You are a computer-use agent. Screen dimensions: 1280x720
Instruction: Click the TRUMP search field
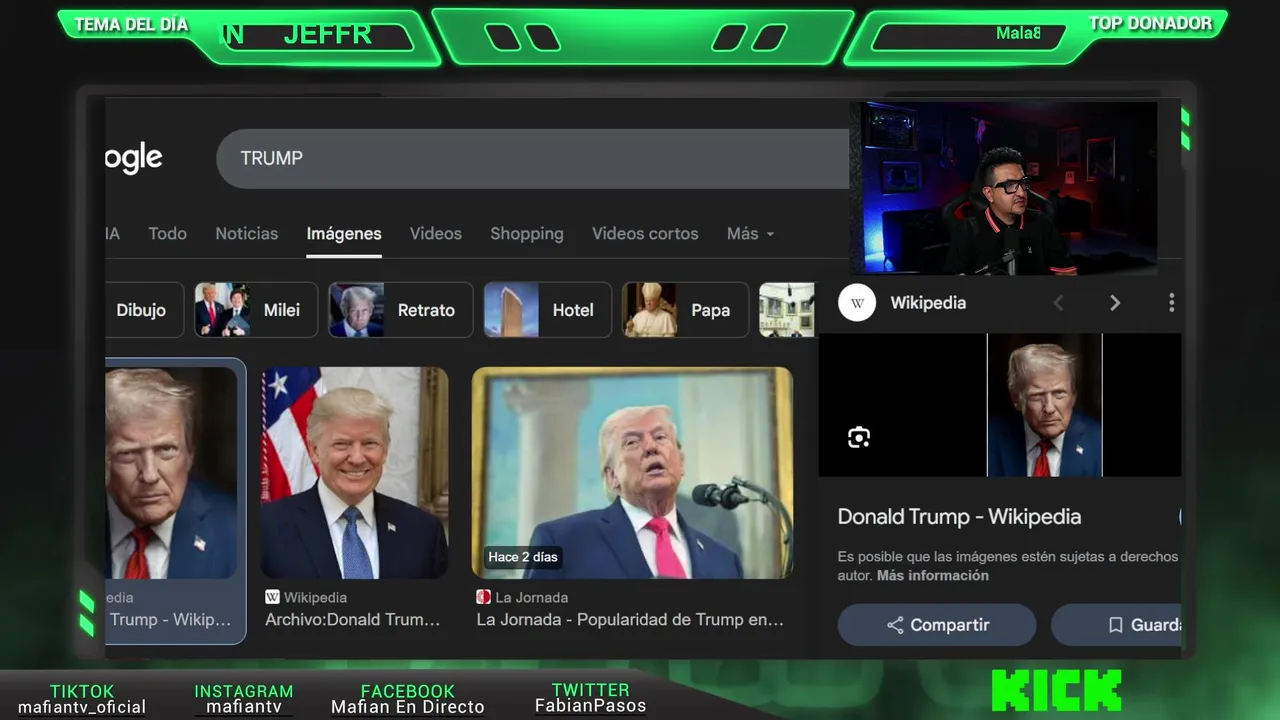pos(532,158)
